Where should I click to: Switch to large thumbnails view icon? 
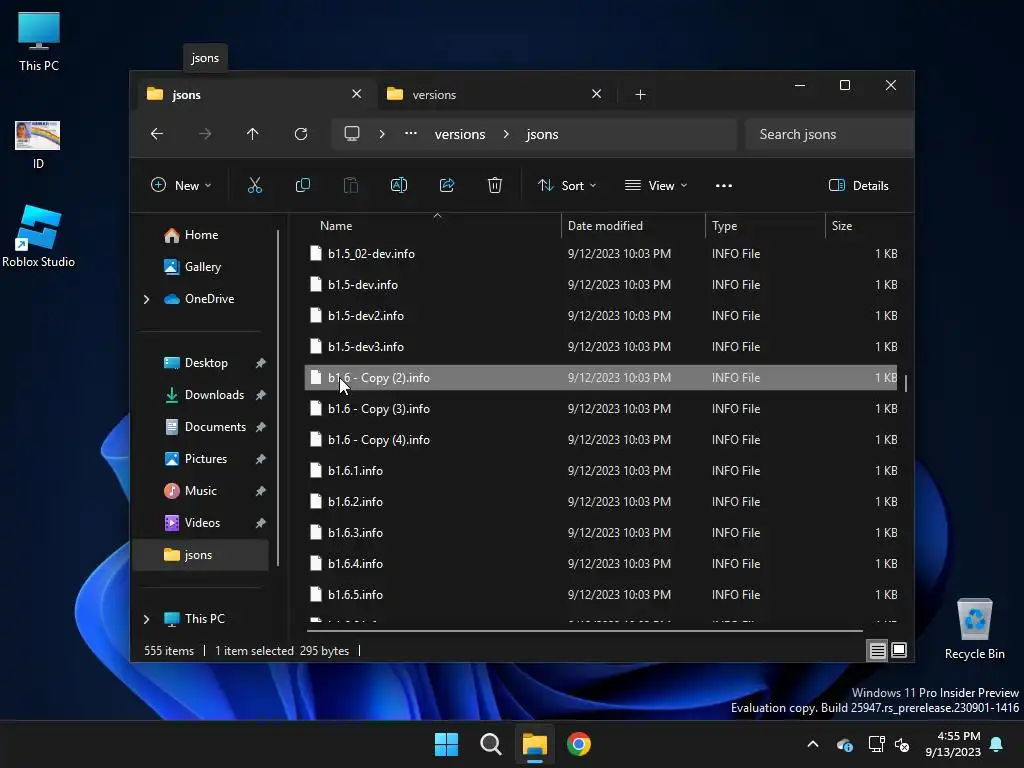899,650
